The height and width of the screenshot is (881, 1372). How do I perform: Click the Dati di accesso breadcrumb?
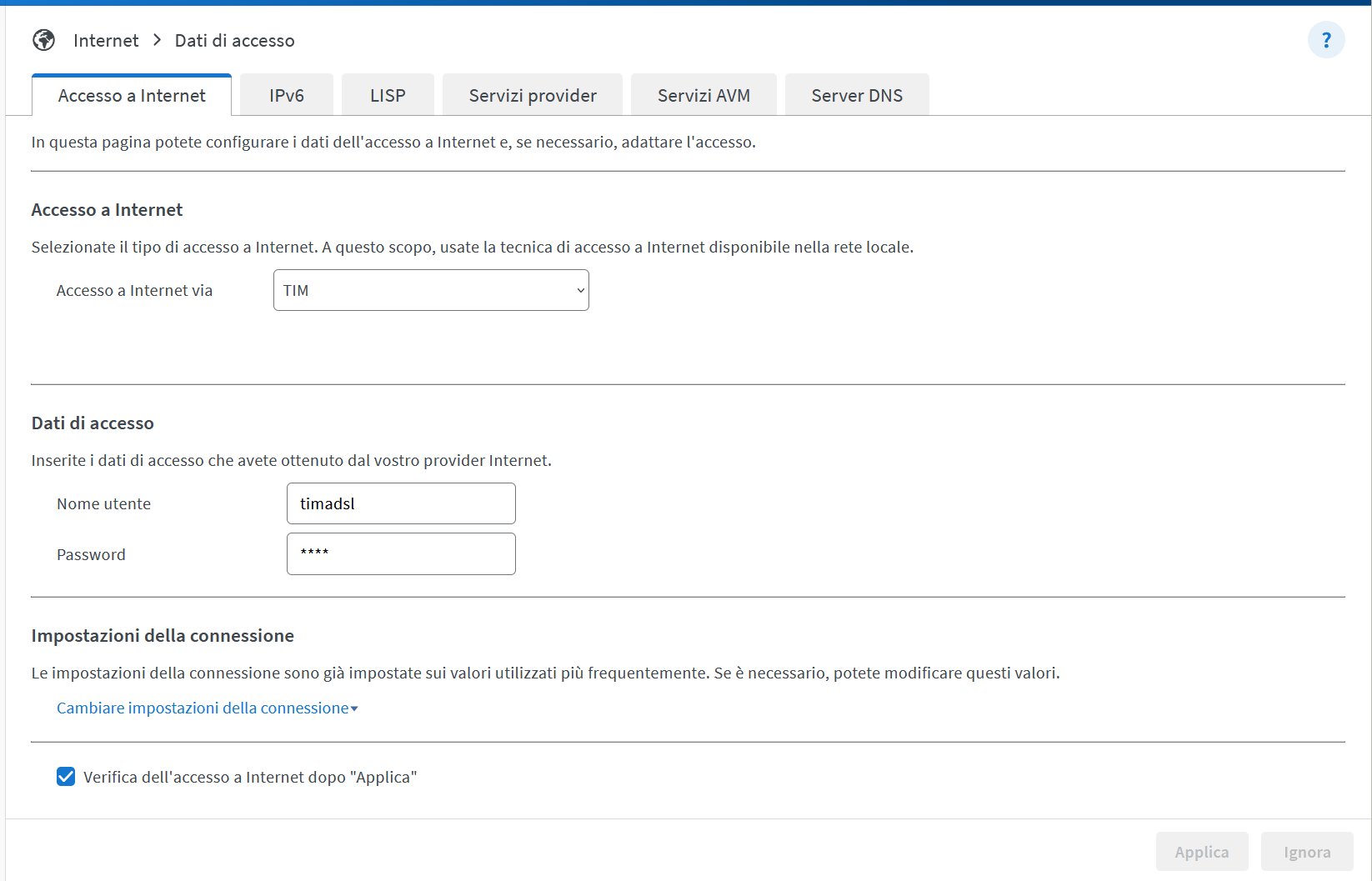coord(234,40)
